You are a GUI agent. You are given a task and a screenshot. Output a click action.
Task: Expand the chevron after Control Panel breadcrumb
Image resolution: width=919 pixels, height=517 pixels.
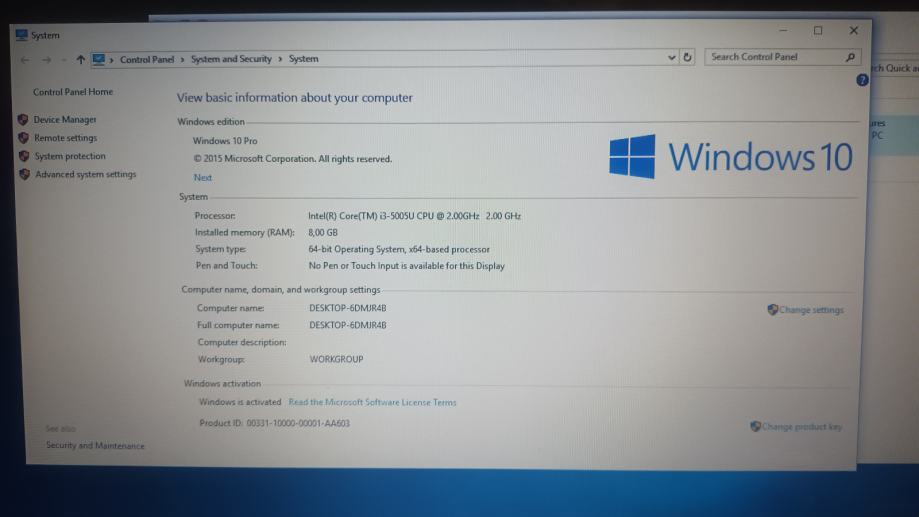click(x=182, y=59)
